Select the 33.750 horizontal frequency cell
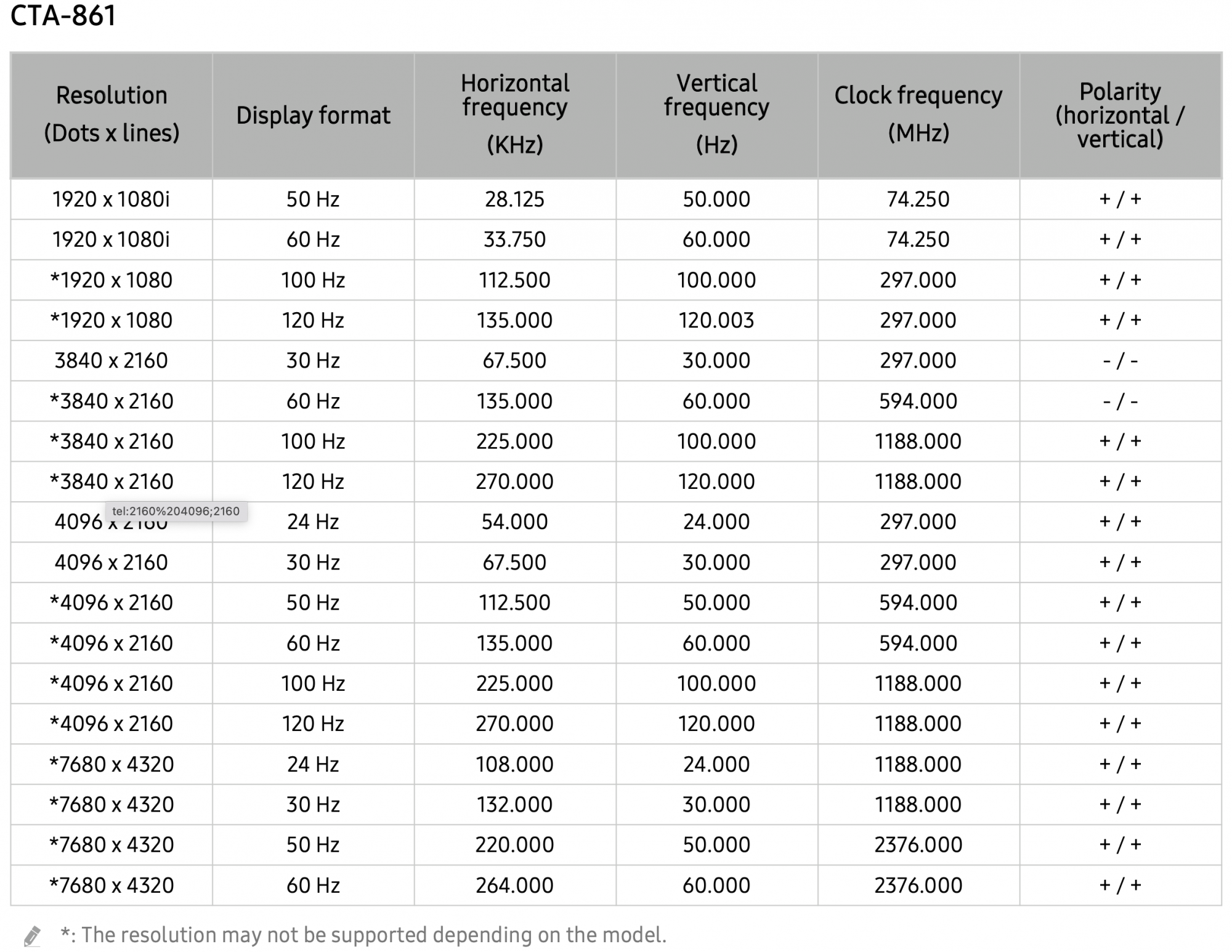 [514, 240]
